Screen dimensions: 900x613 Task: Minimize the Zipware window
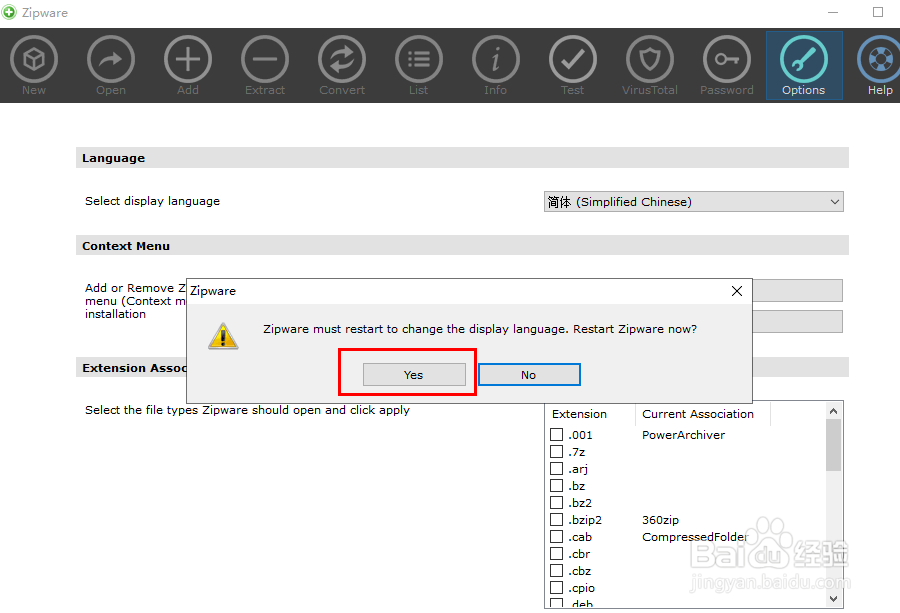pyautogui.click(x=833, y=12)
